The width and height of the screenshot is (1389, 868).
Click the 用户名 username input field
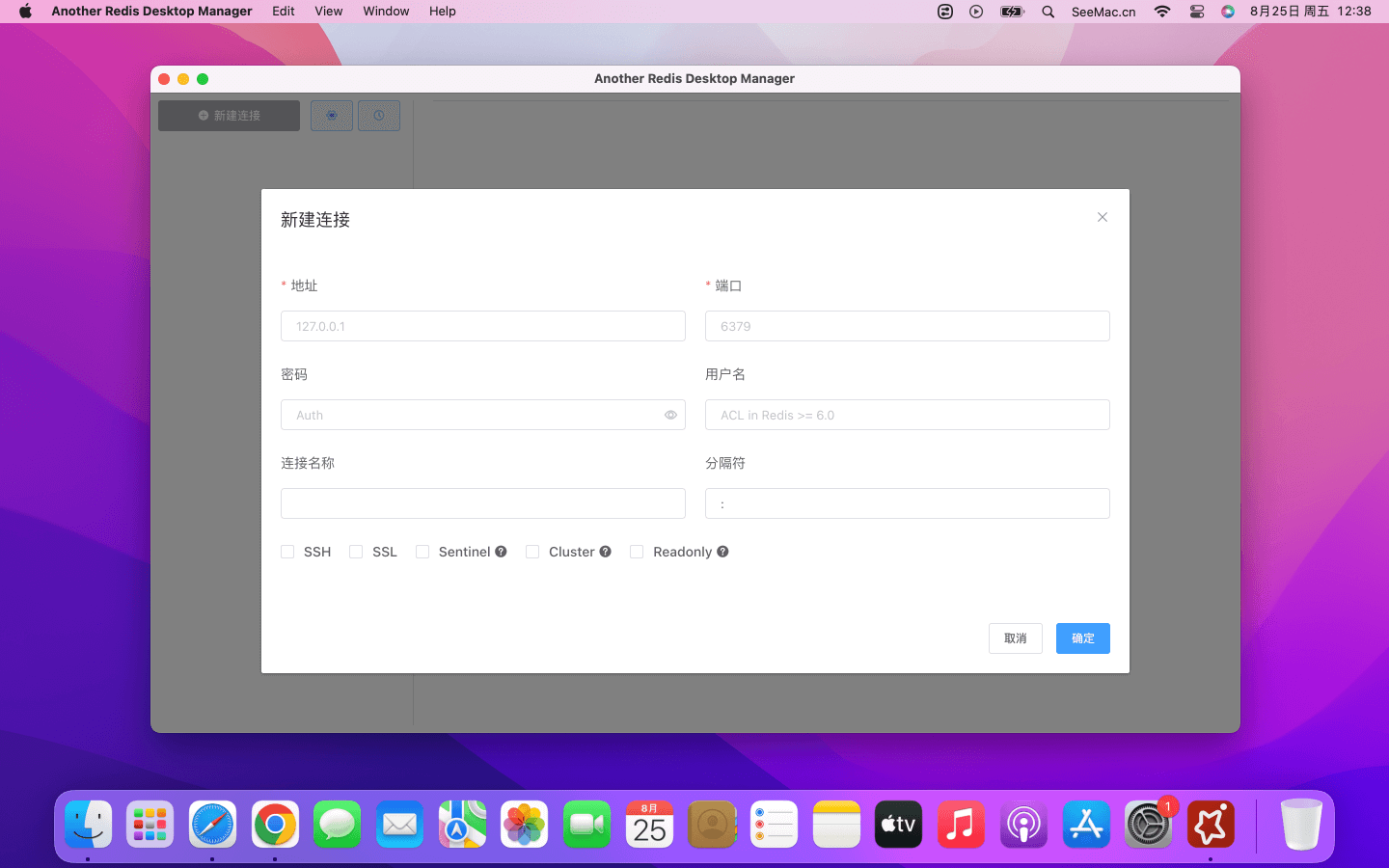(908, 415)
